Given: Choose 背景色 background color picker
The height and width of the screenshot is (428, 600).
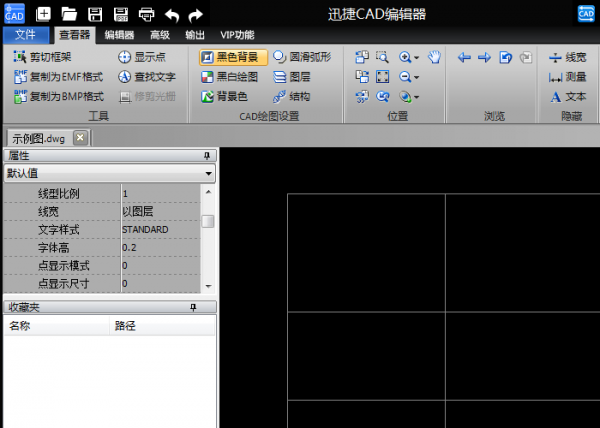Looking at the screenshot, I should pos(229,97).
